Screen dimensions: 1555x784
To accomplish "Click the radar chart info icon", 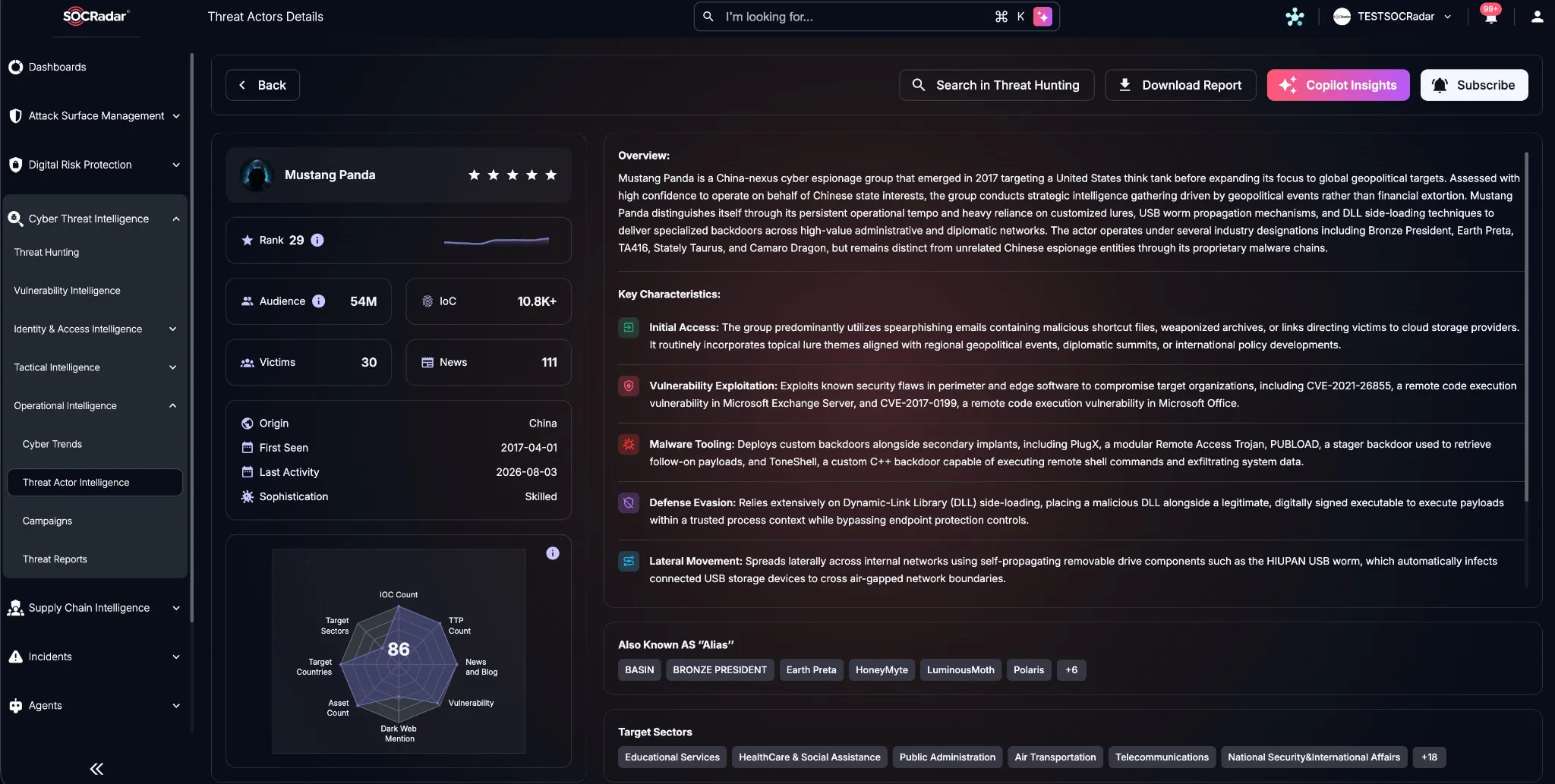I will coord(553,553).
